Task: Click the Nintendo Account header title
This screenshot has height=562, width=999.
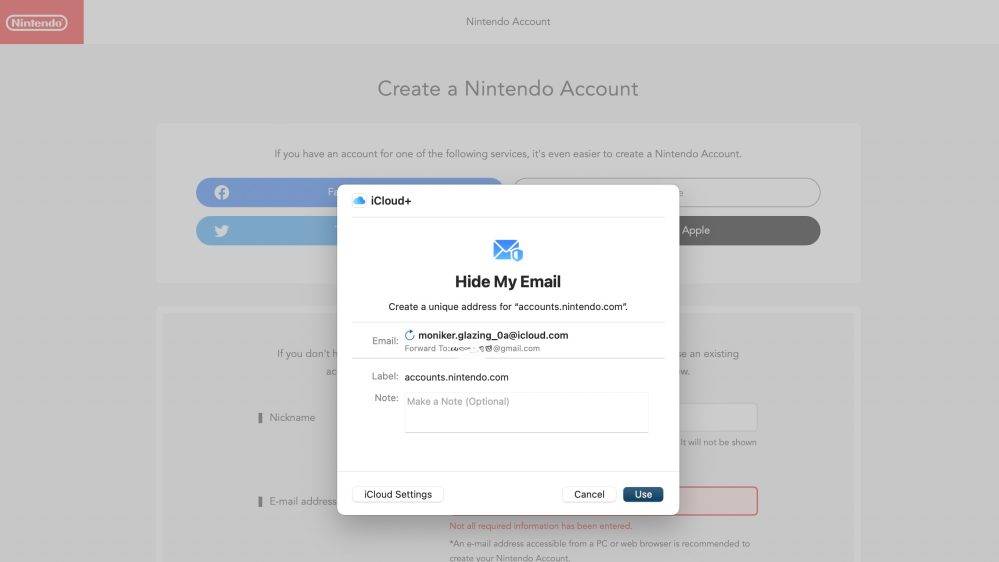Action: [508, 21]
